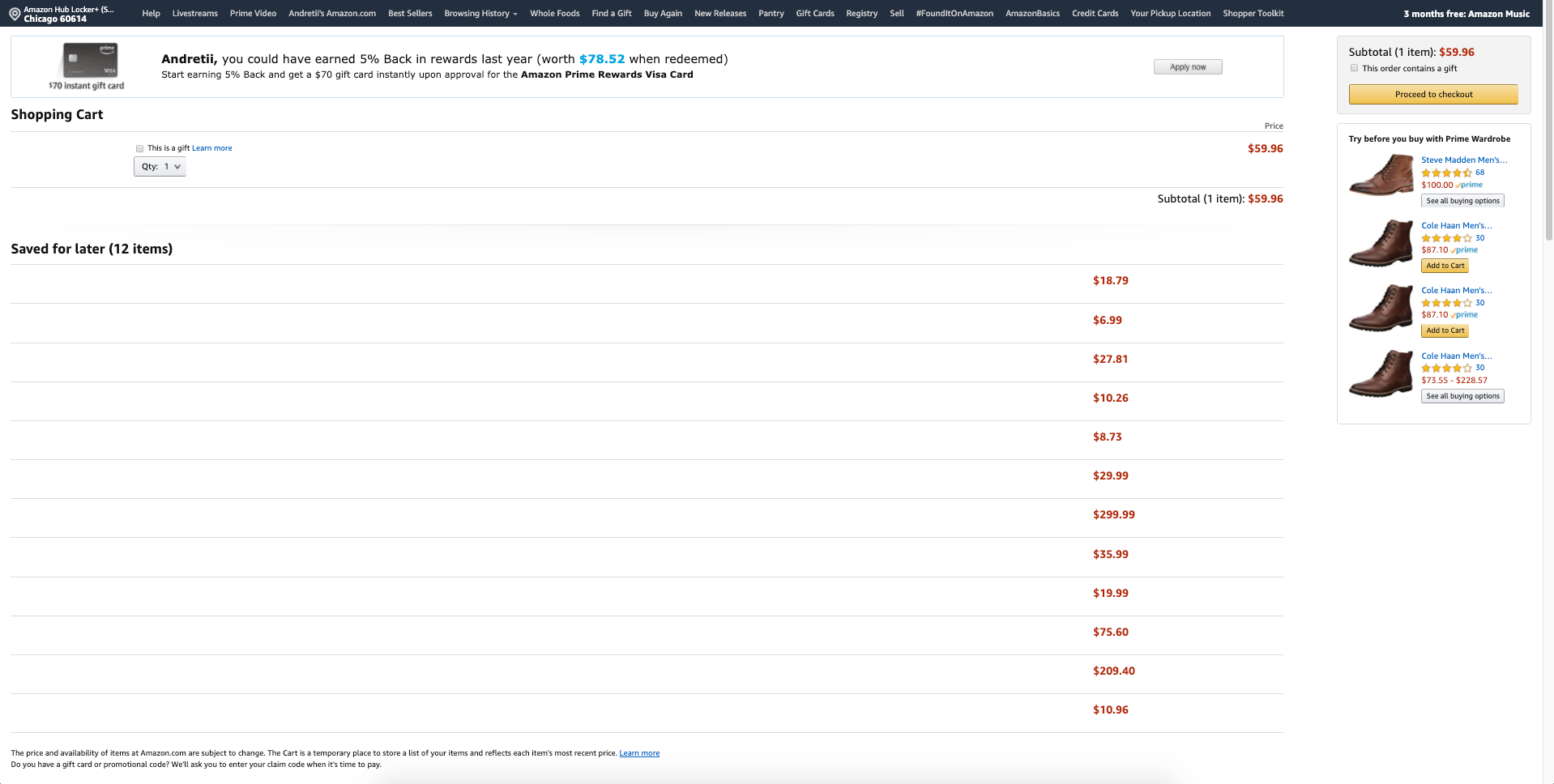1554x784 pixels.
Task: Open the Steve Madden Men's product link
Action: [1464, 160]
